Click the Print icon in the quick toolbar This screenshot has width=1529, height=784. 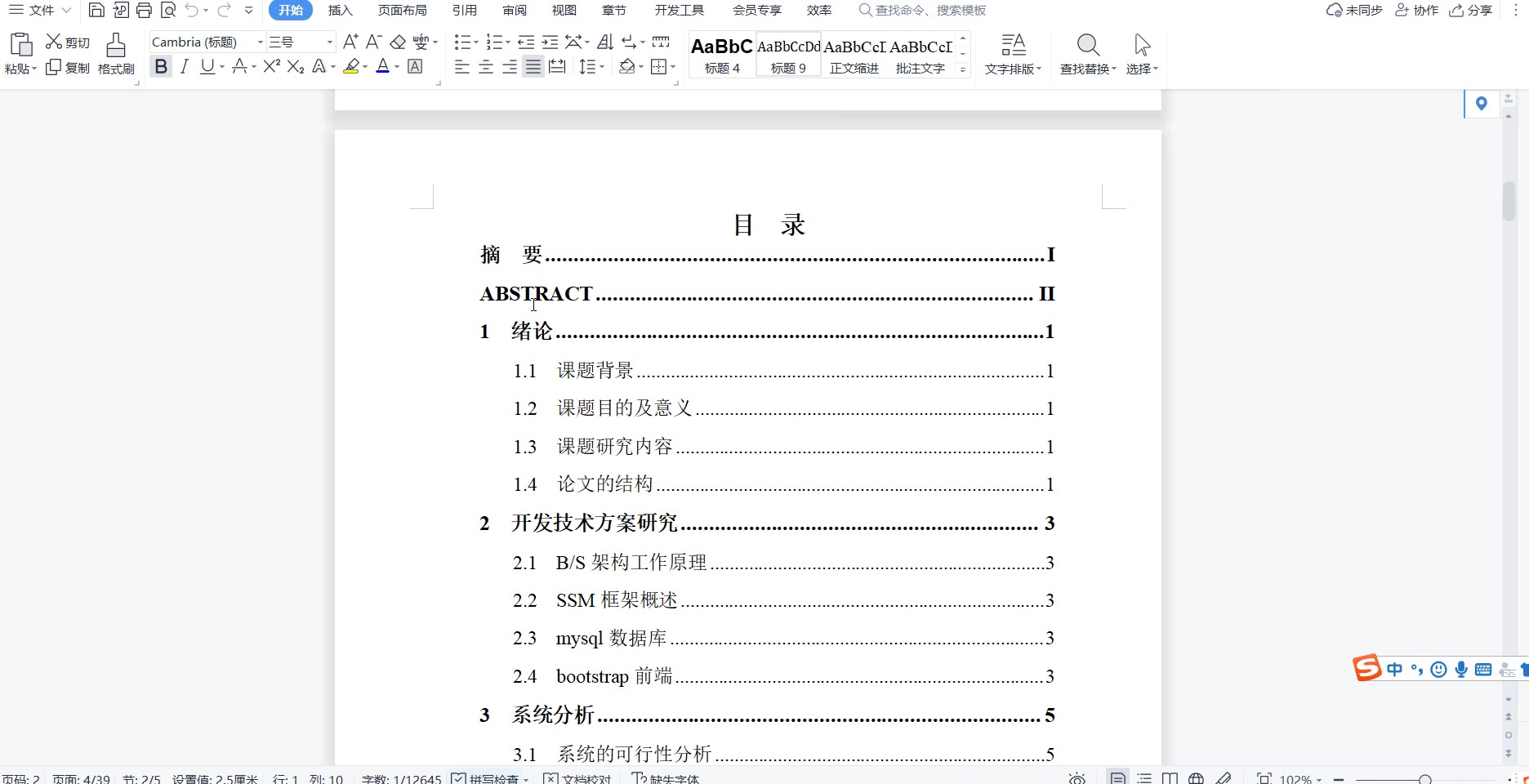point(144,11)
